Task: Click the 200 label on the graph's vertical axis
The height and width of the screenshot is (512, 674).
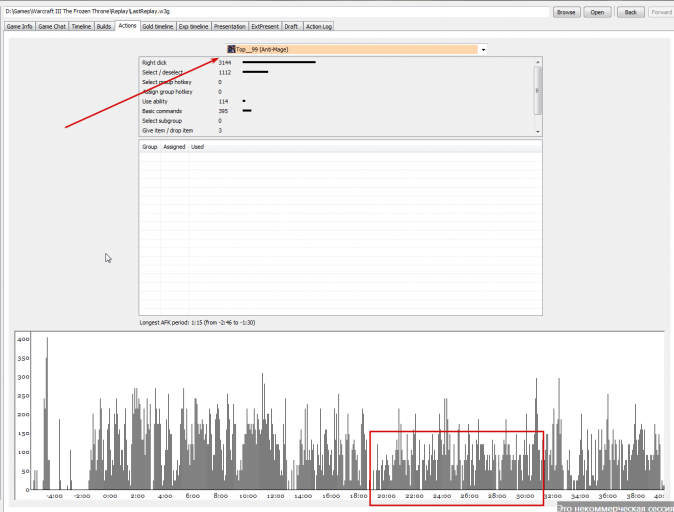Action: pyautogui.click(x=23, y=414)
